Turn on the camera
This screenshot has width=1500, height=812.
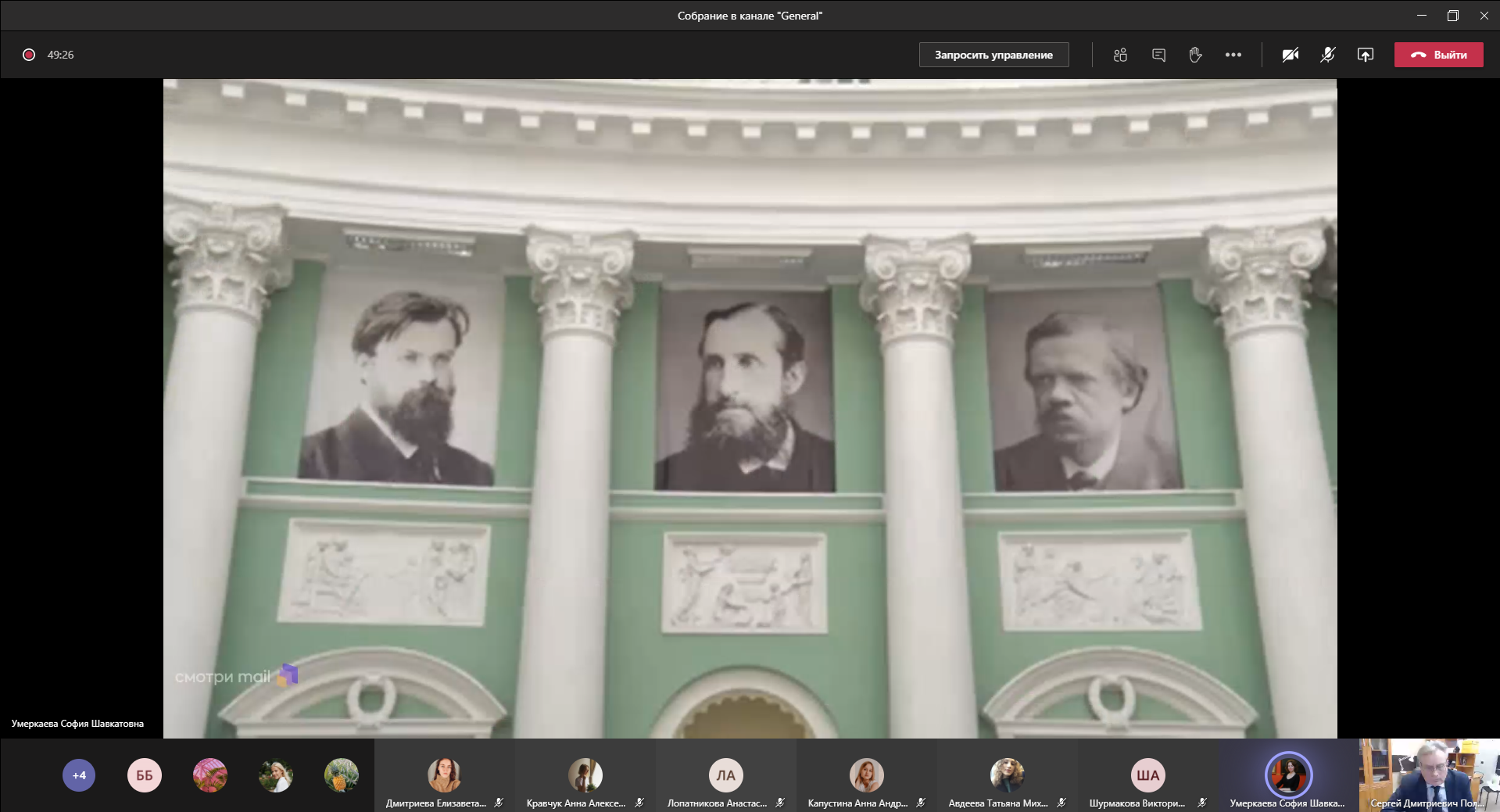1290,55
